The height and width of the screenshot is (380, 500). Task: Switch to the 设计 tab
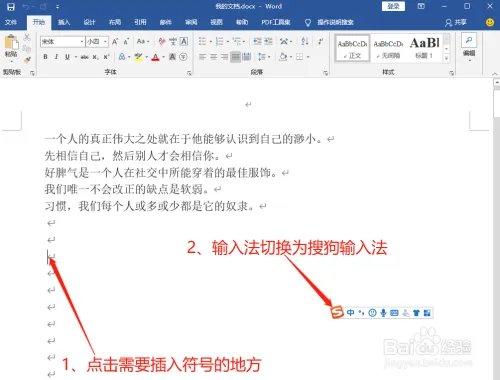tap(89, 22)
